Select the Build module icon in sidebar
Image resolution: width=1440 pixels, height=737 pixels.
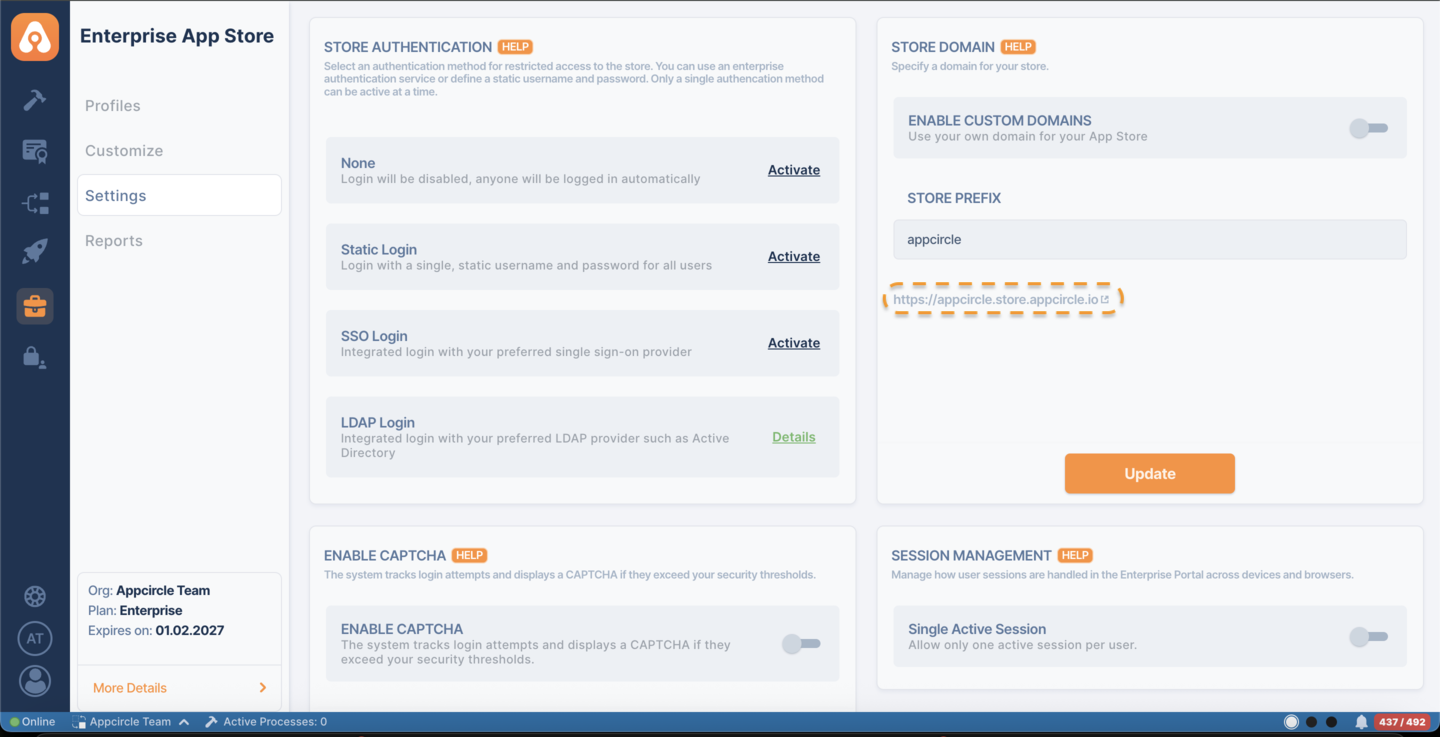(x=34, y=100)
